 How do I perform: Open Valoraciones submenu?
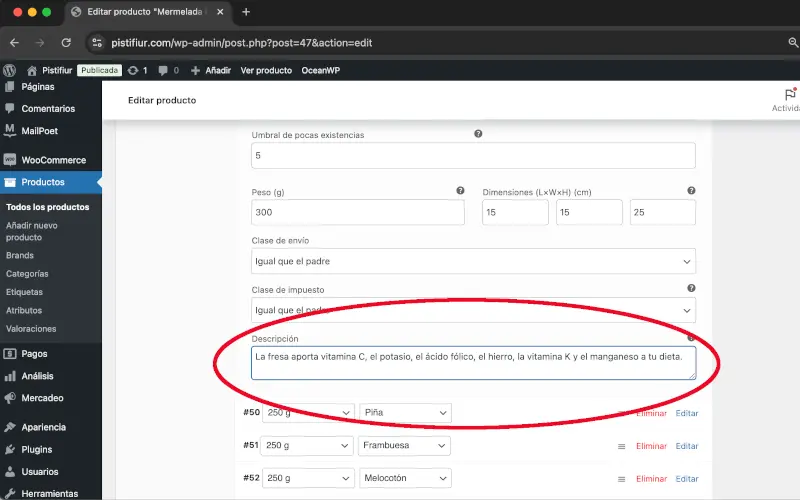31,329
